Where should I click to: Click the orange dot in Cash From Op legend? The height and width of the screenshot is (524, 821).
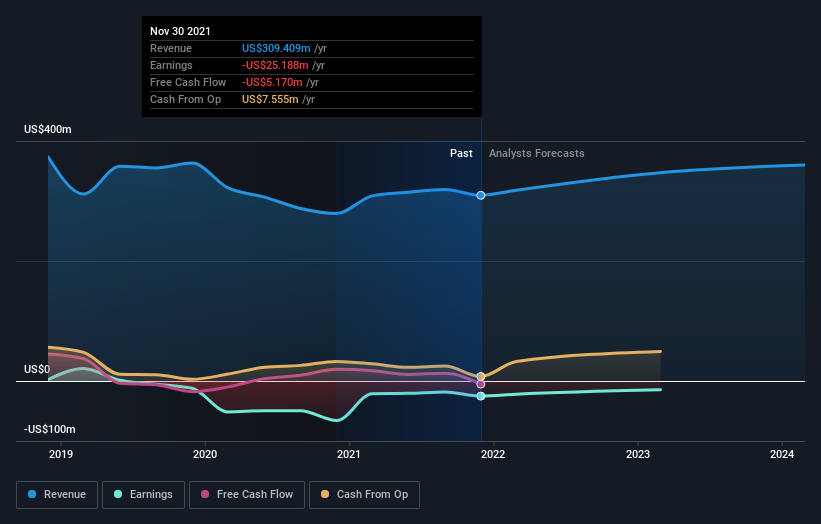[x=325, y=494]
